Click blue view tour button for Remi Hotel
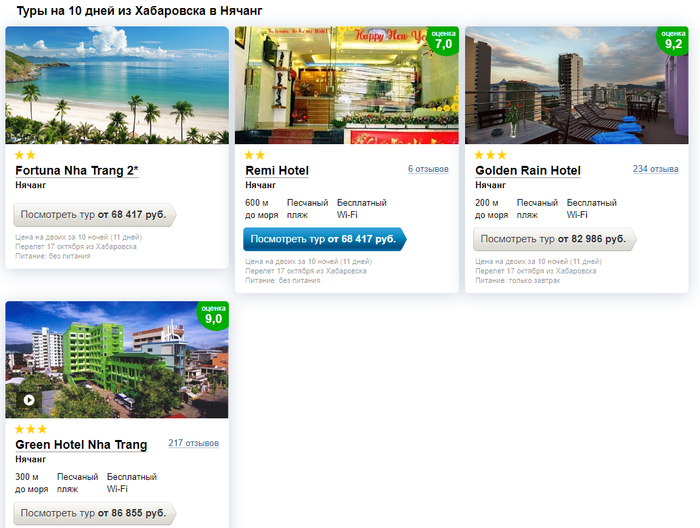 [x=325, y=239]
